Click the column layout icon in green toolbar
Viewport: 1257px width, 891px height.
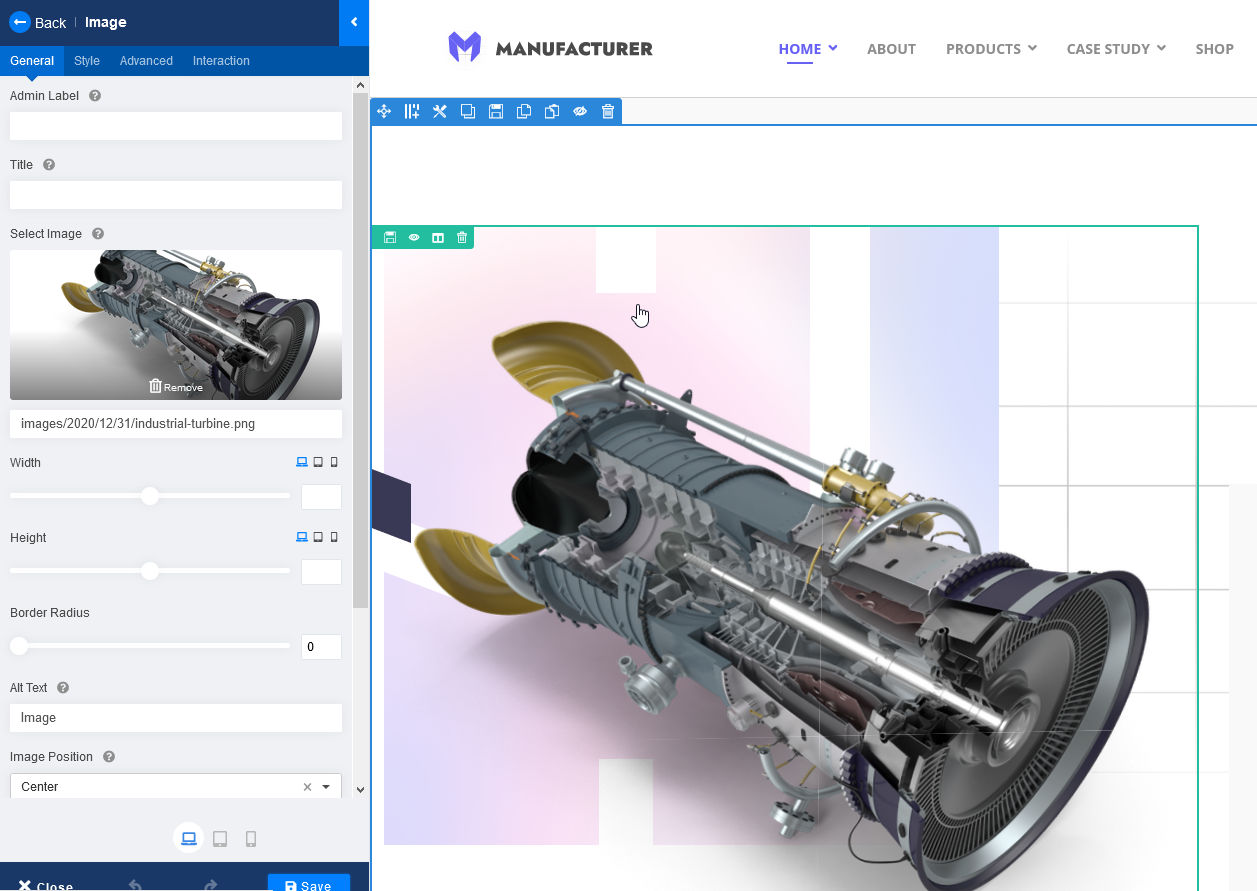[x=438, y=238]
